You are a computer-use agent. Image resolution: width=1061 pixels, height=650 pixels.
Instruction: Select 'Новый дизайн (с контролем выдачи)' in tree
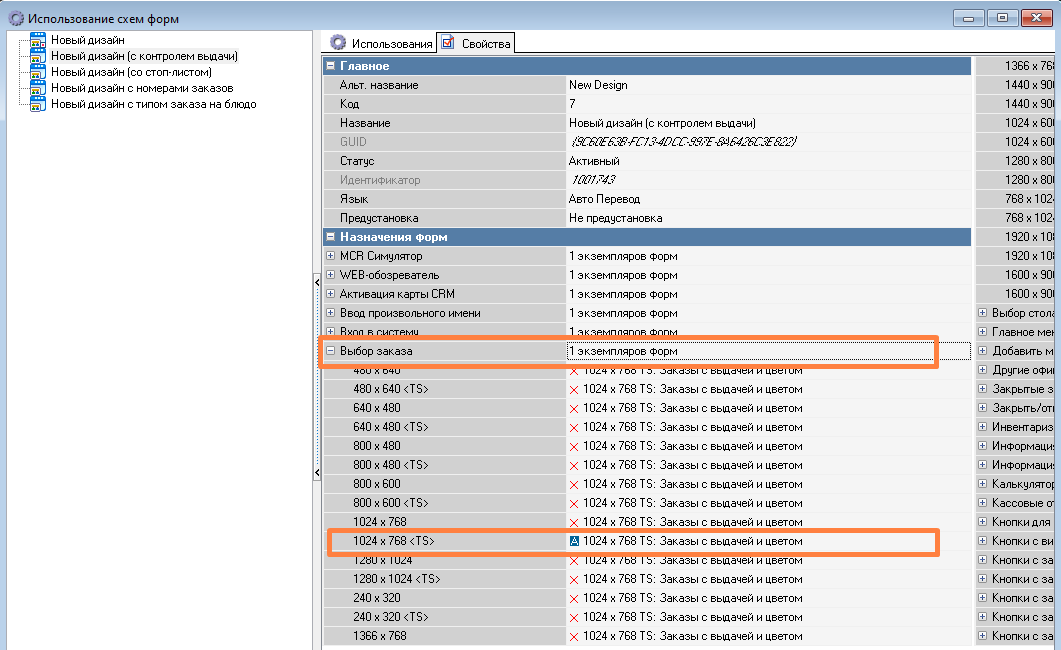coord(145,56)
